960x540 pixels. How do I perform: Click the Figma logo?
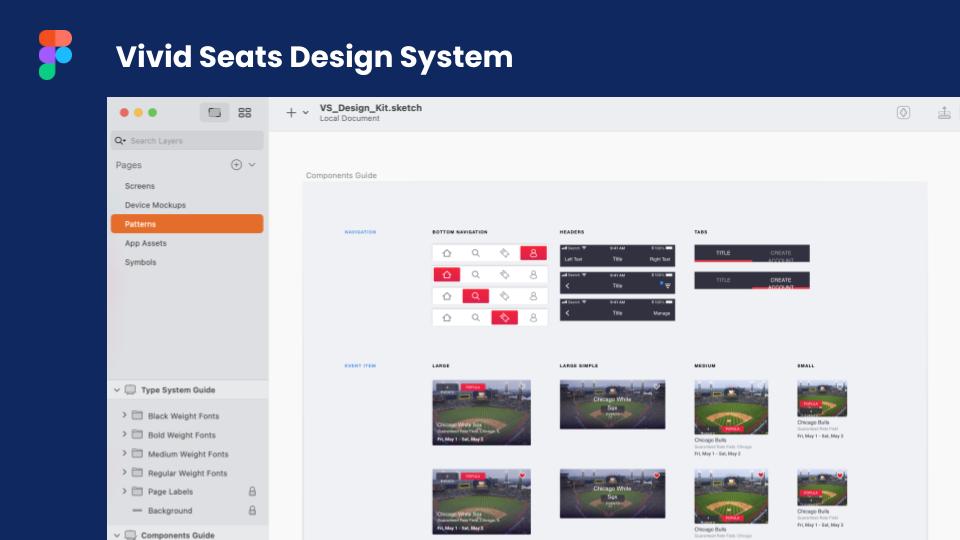click(x=55, y=54)
